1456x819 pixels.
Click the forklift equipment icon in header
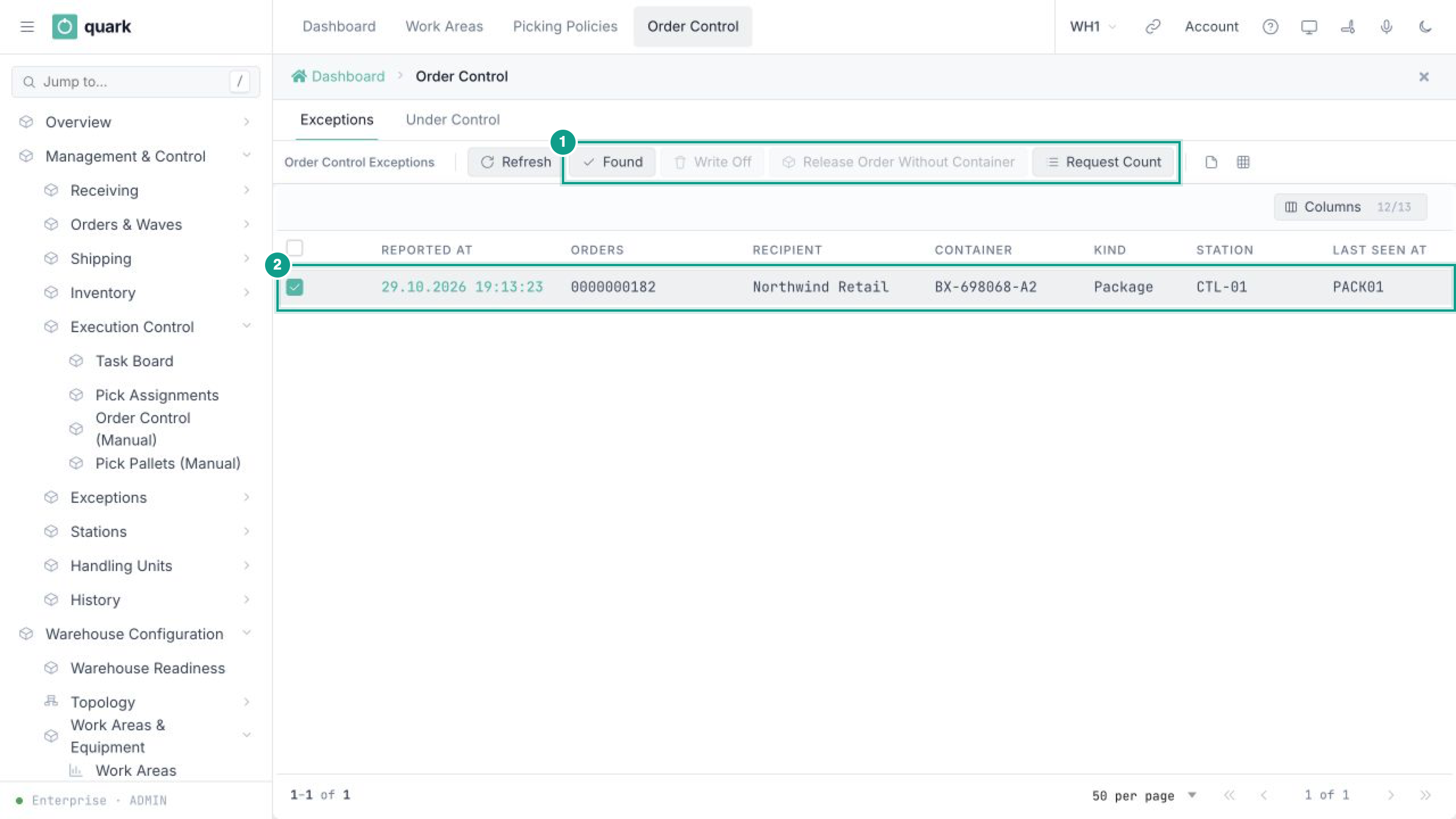tap(1347, 27)
